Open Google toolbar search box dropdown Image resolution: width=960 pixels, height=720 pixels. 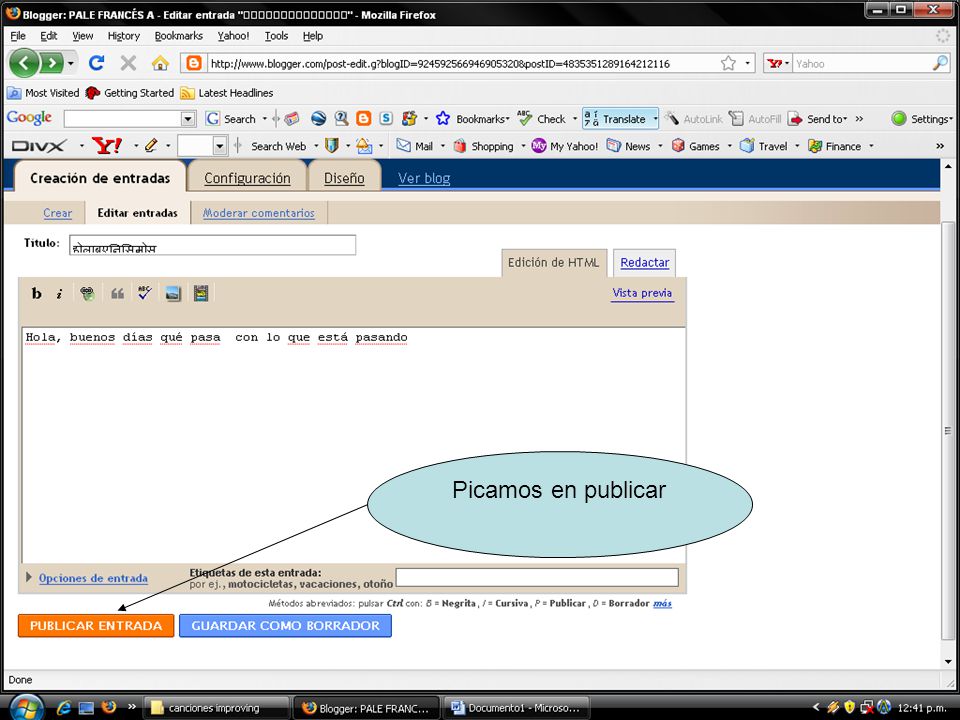189,119
